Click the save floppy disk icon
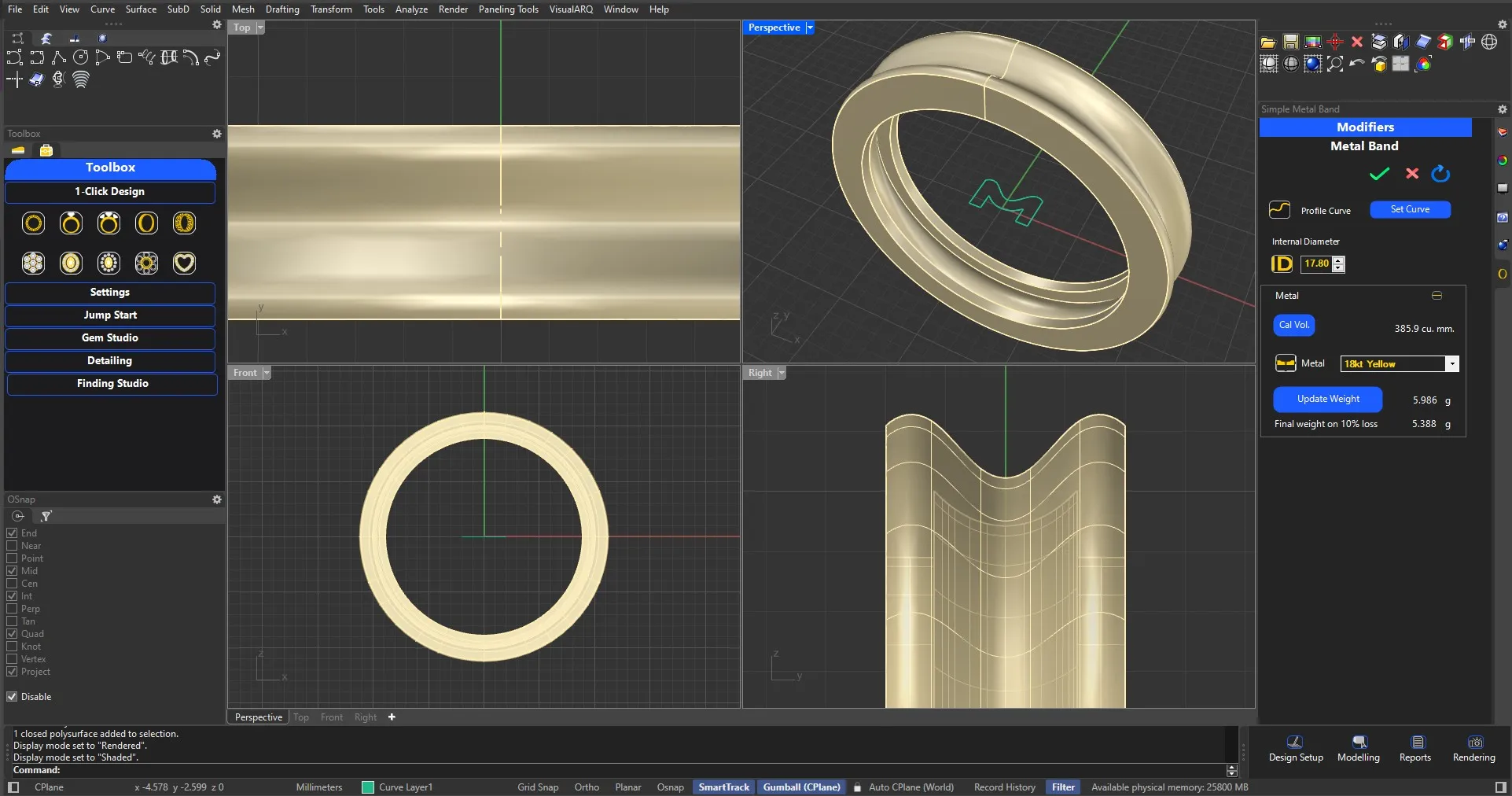The height and width of the screenshot is (796, 1512). coord(1290,42)
